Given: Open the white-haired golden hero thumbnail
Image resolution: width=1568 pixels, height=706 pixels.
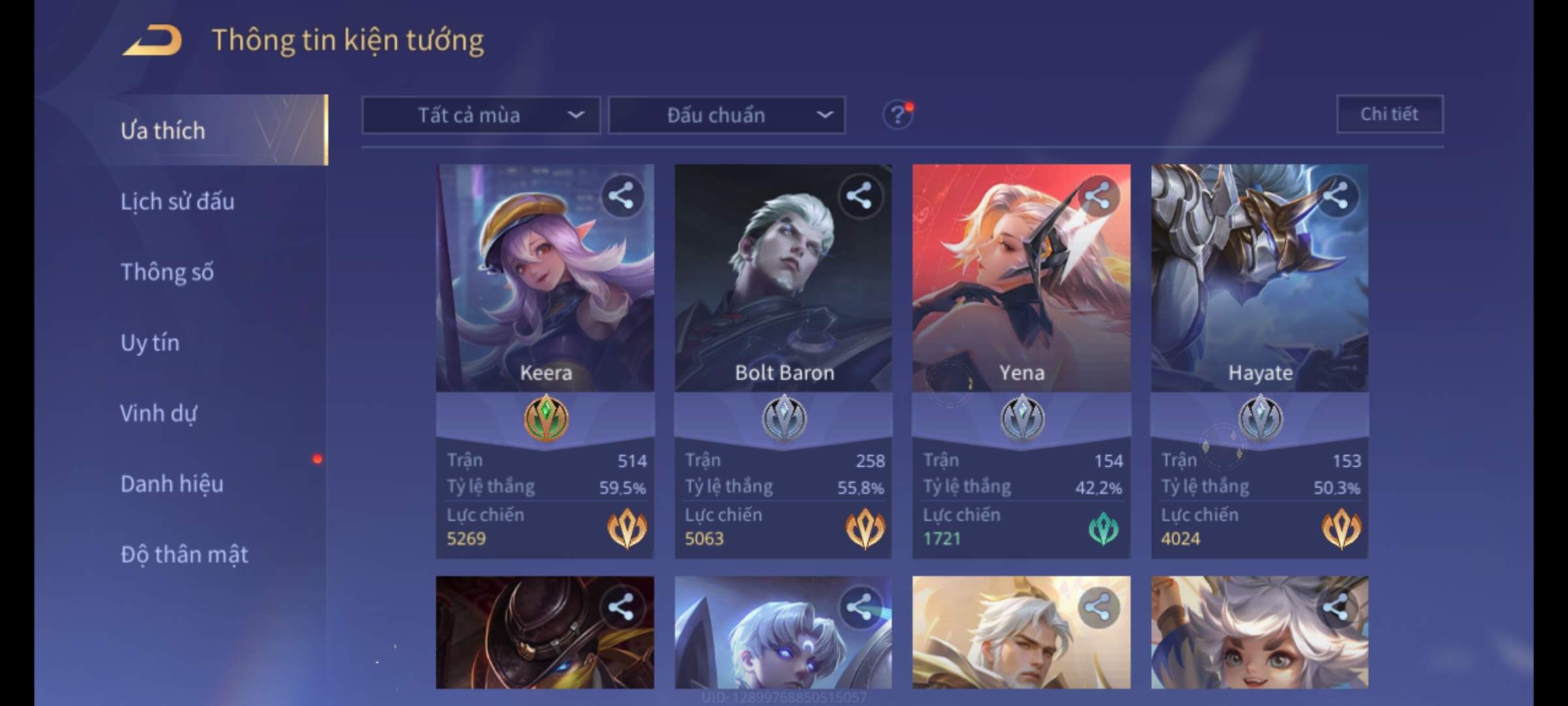Looking at the screenshot, I should coord(1021,632).
